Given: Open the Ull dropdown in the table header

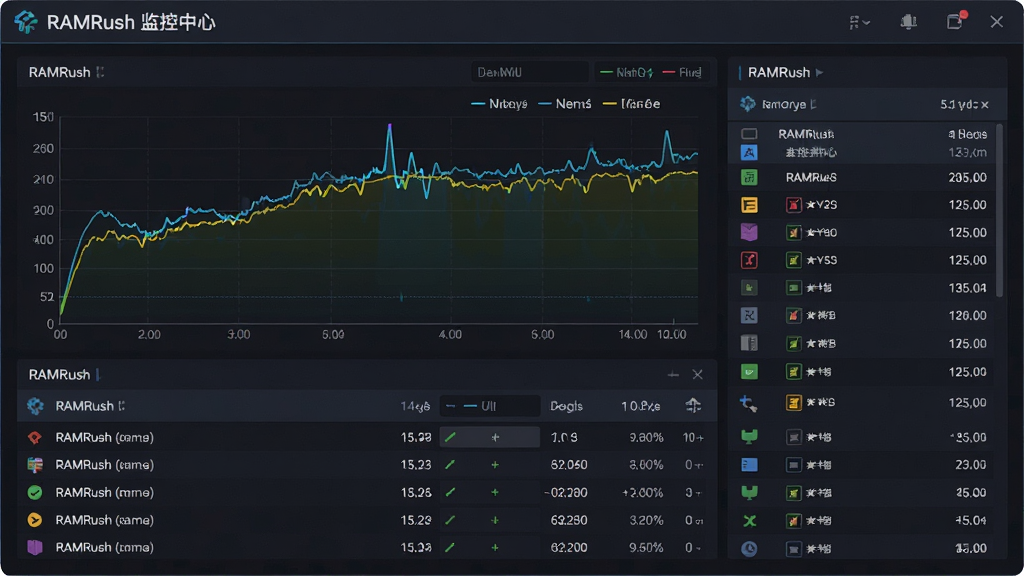Looking at the screenshot, I should tap(490, 406).
